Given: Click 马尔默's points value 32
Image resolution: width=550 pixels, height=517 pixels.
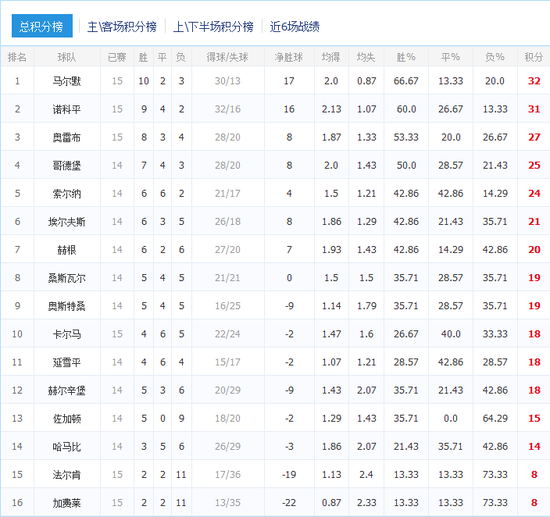Looking at the screenshot, I should (534, 81).
